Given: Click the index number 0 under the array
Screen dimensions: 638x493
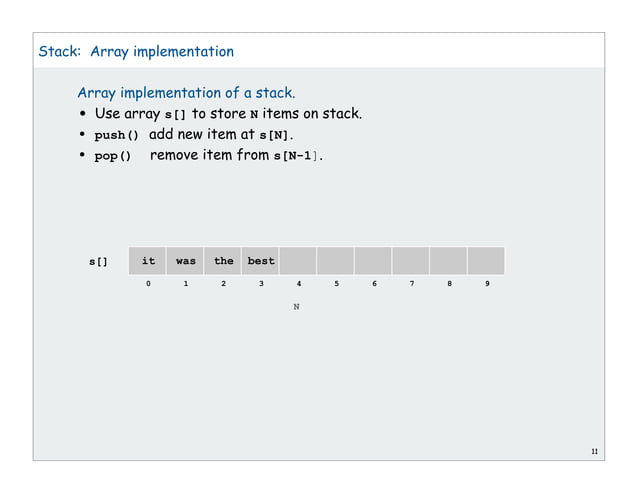Looking at the screenshot, I should click(148, 284).
